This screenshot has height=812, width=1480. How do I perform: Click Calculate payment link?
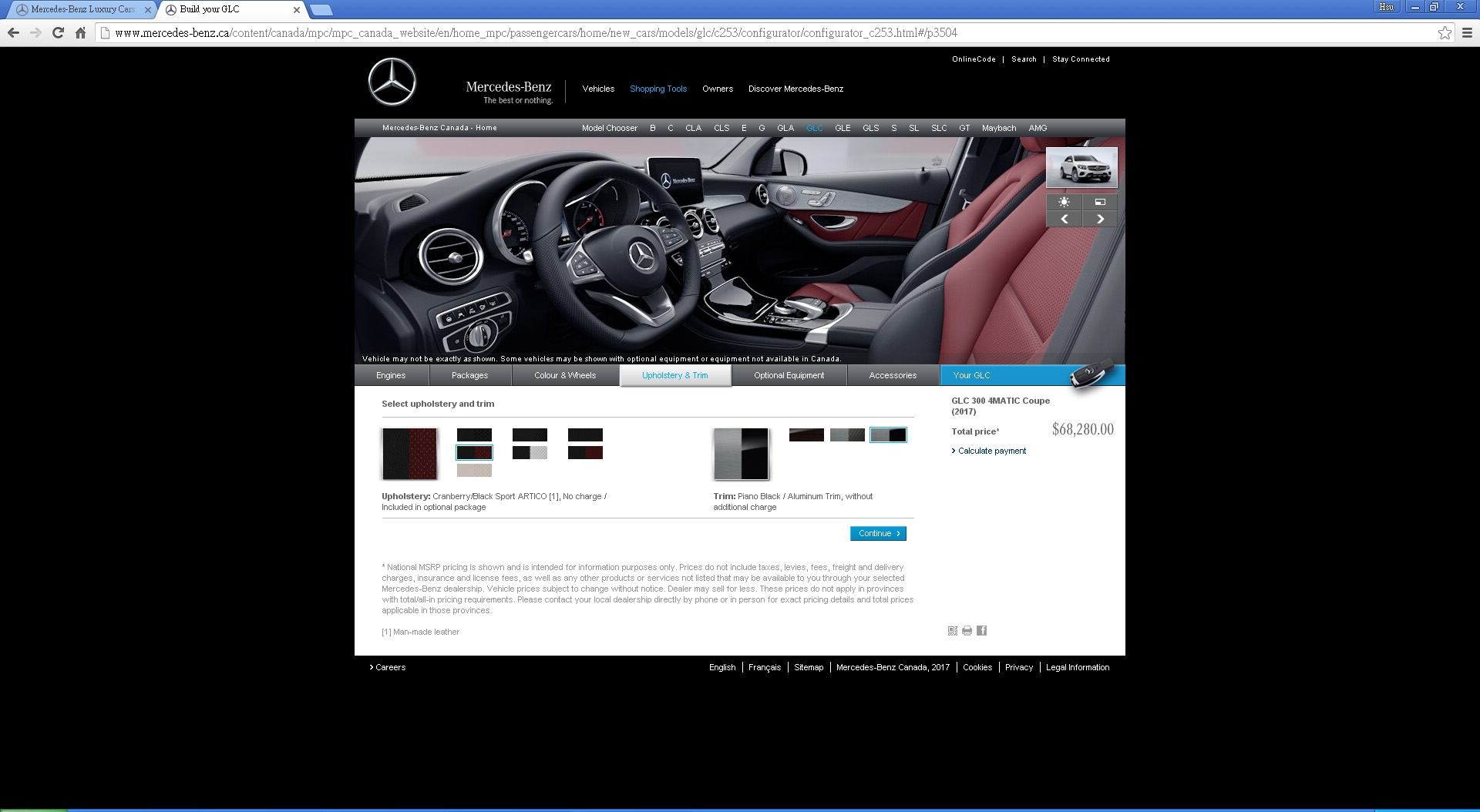point(991,451)
